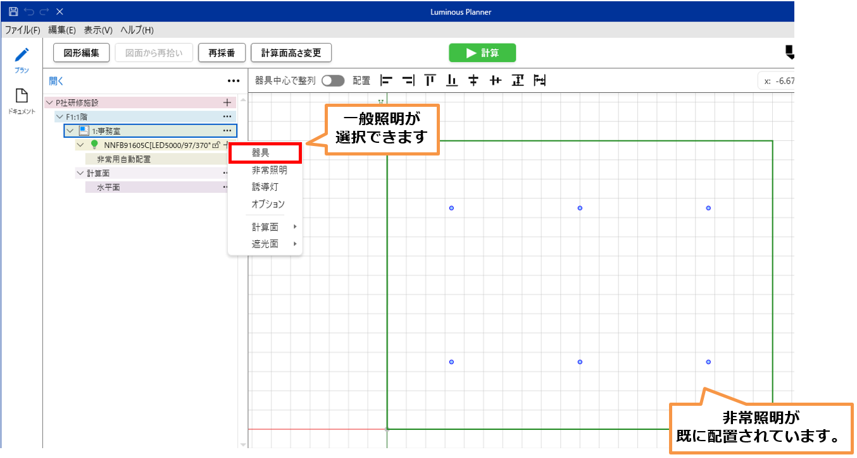Select 器具 from the context menu
The image size is (857, 458).
(263, 153)
